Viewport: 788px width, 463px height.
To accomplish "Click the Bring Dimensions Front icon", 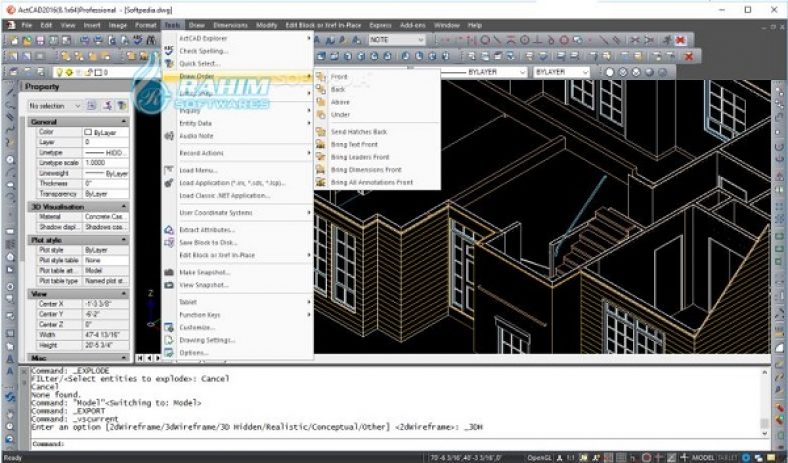I will coord(321,169).
